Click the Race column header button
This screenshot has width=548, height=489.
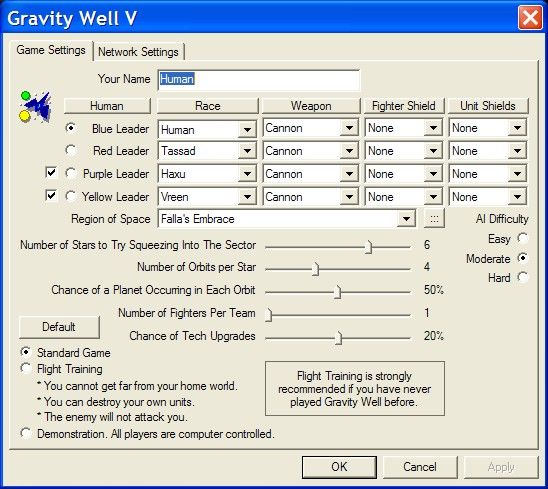(x=208, y=106)
